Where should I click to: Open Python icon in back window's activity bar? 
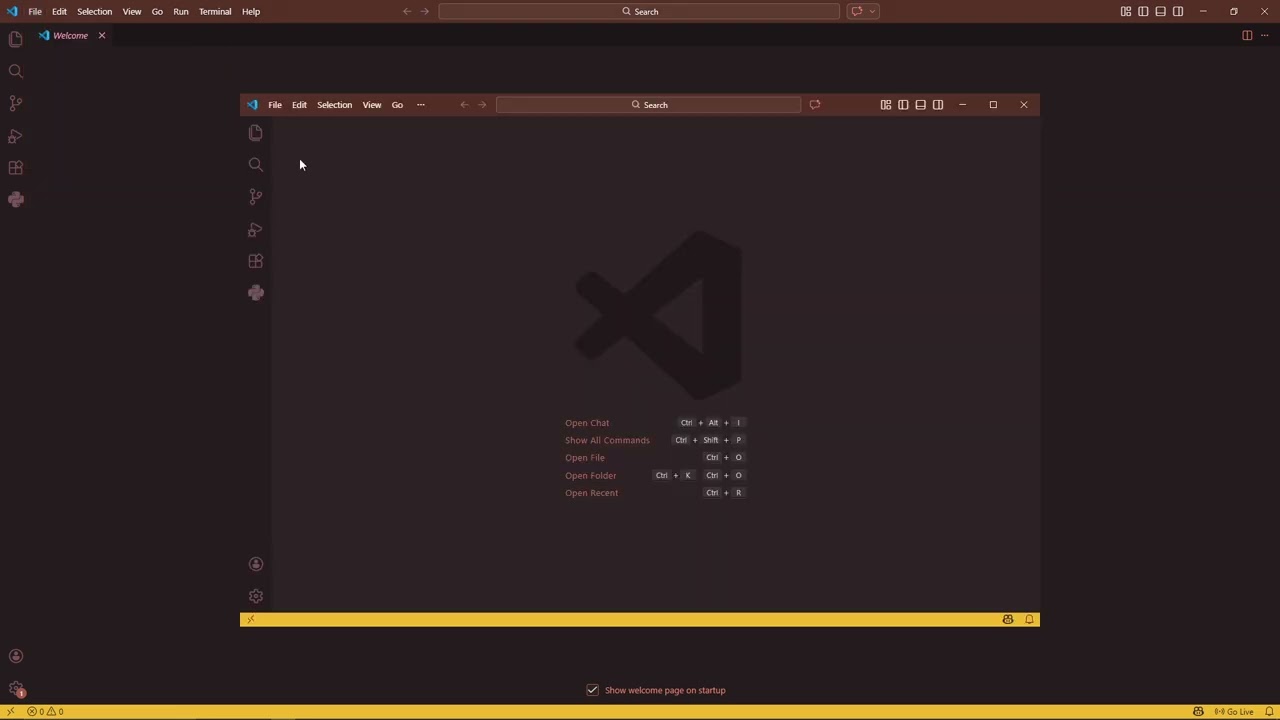tap(15, 199)
